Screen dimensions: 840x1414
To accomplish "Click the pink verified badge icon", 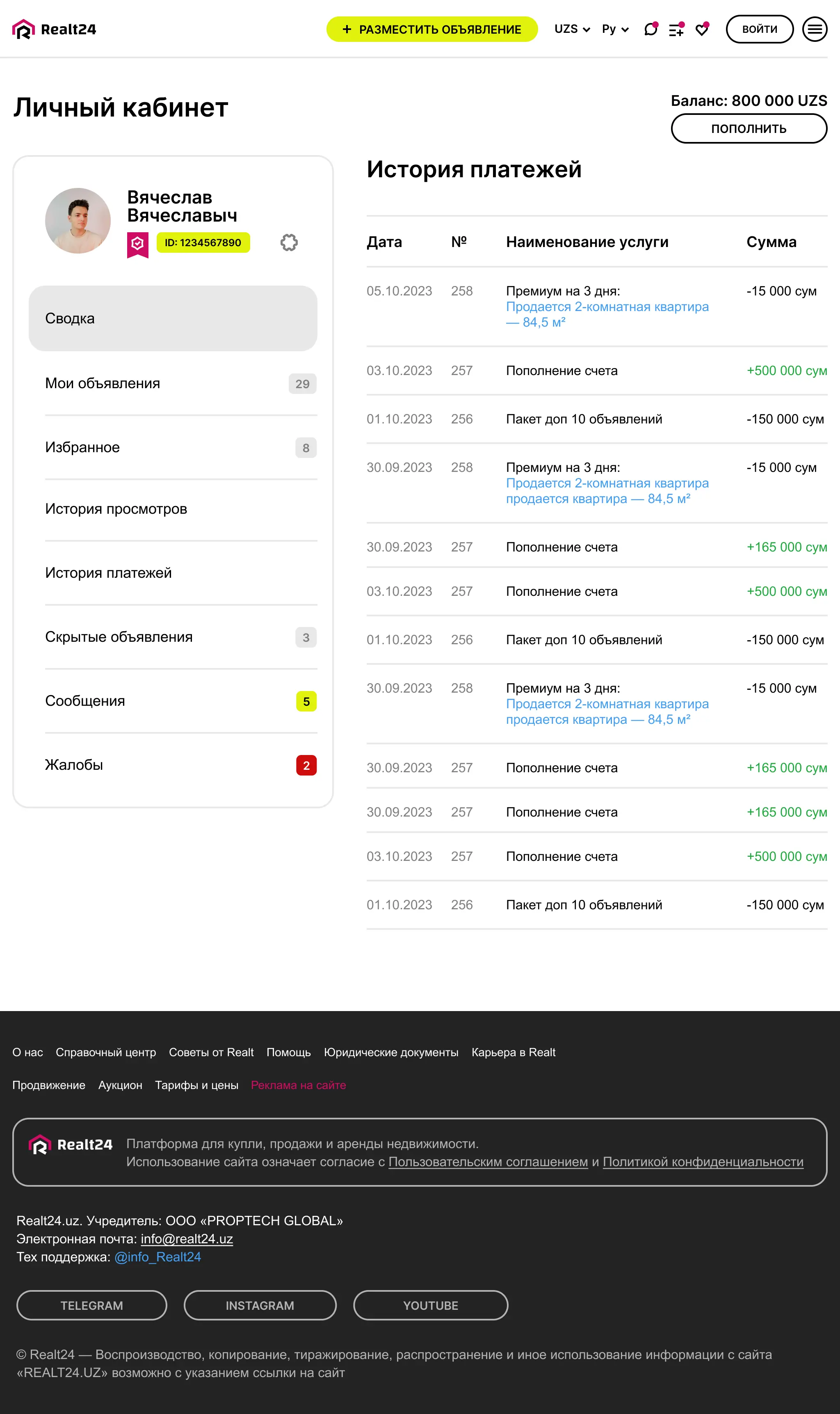I will click(x=137, y=245).
